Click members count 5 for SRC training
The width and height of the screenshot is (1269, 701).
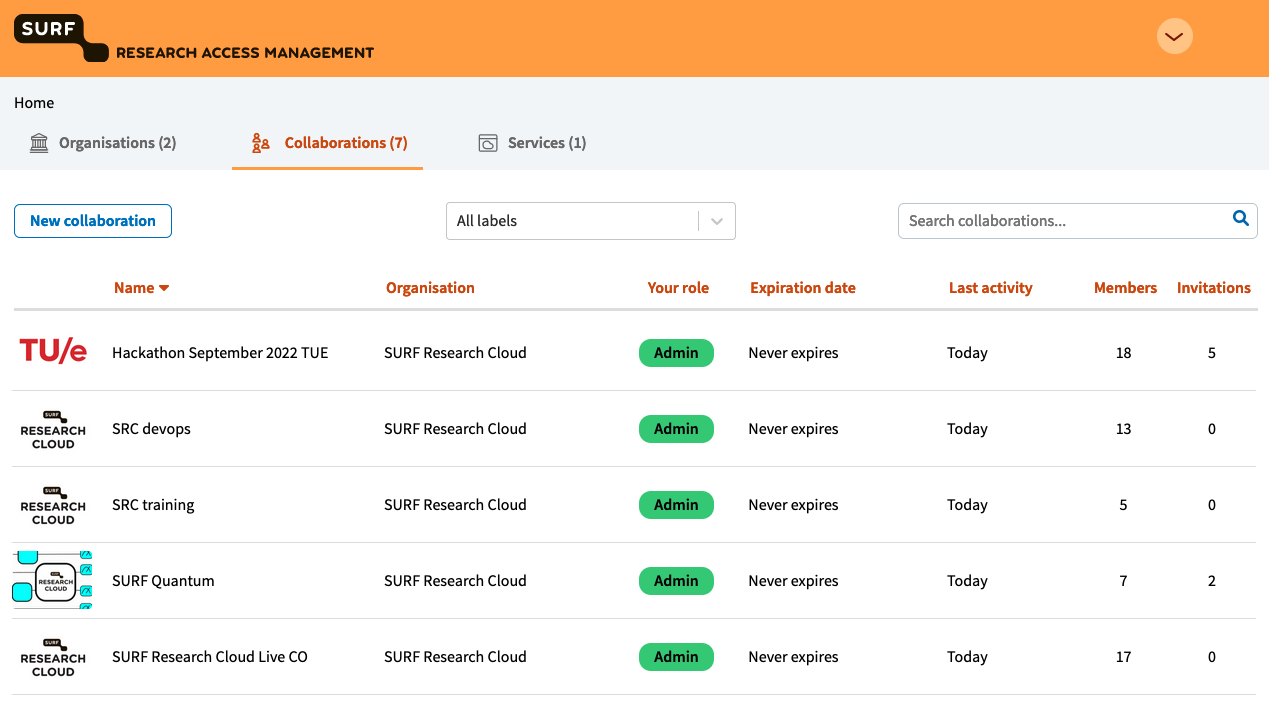click(1124, 505)
